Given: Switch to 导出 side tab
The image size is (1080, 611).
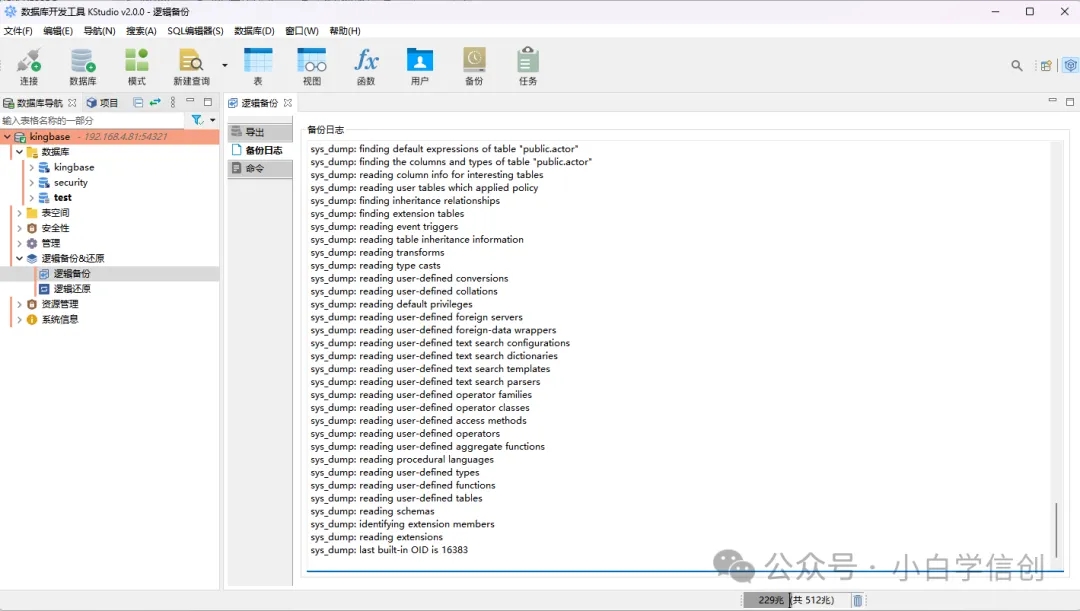Looking at the screenshot, I should 260,132.
